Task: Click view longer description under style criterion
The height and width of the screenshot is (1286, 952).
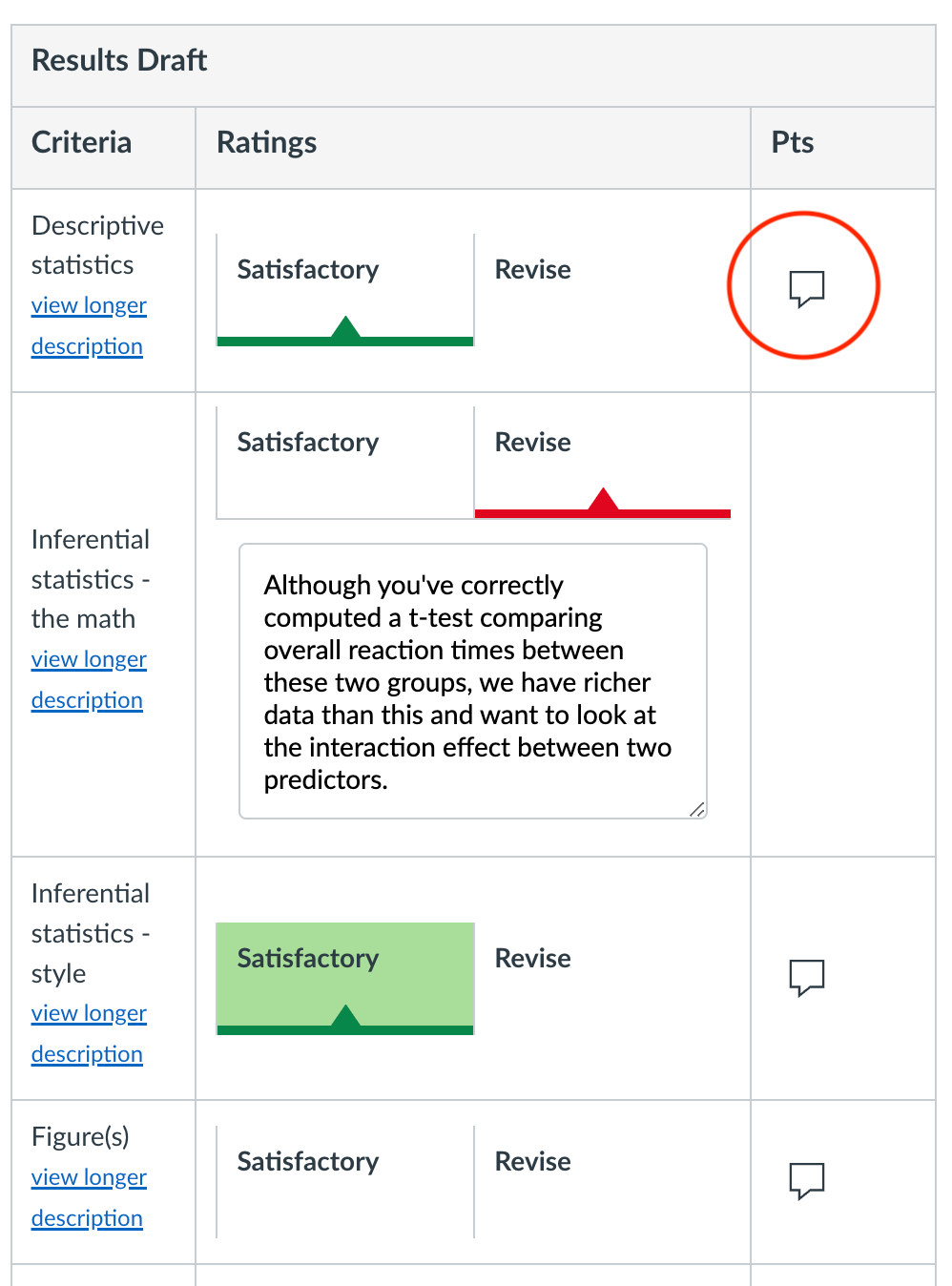Action: (x=89, y=1032)
